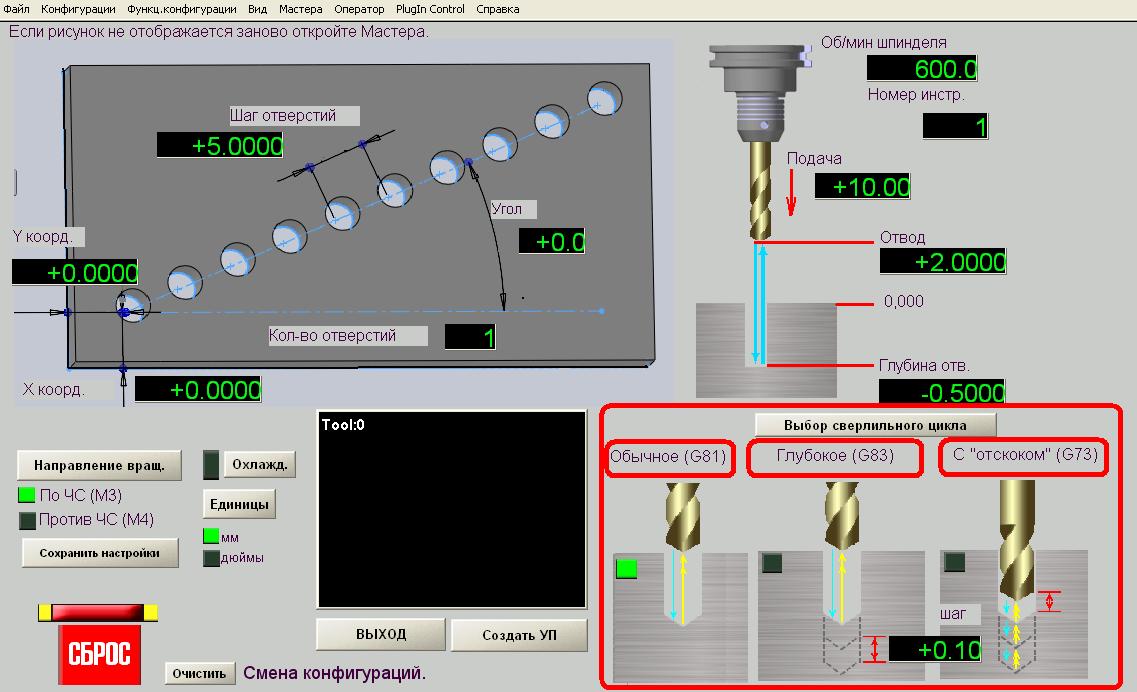Open the Файл menu
This screenshot has width=1137, height=692.
(x=16, y=9)
